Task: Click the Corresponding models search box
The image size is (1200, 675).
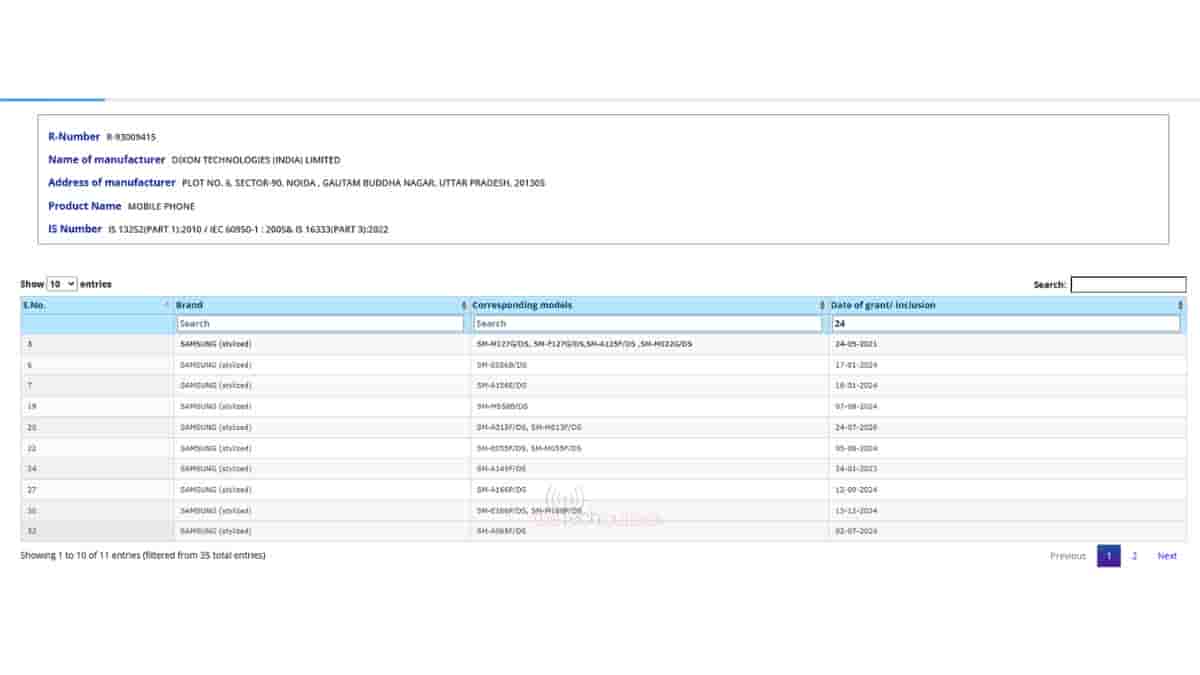Action: point(648,323)
